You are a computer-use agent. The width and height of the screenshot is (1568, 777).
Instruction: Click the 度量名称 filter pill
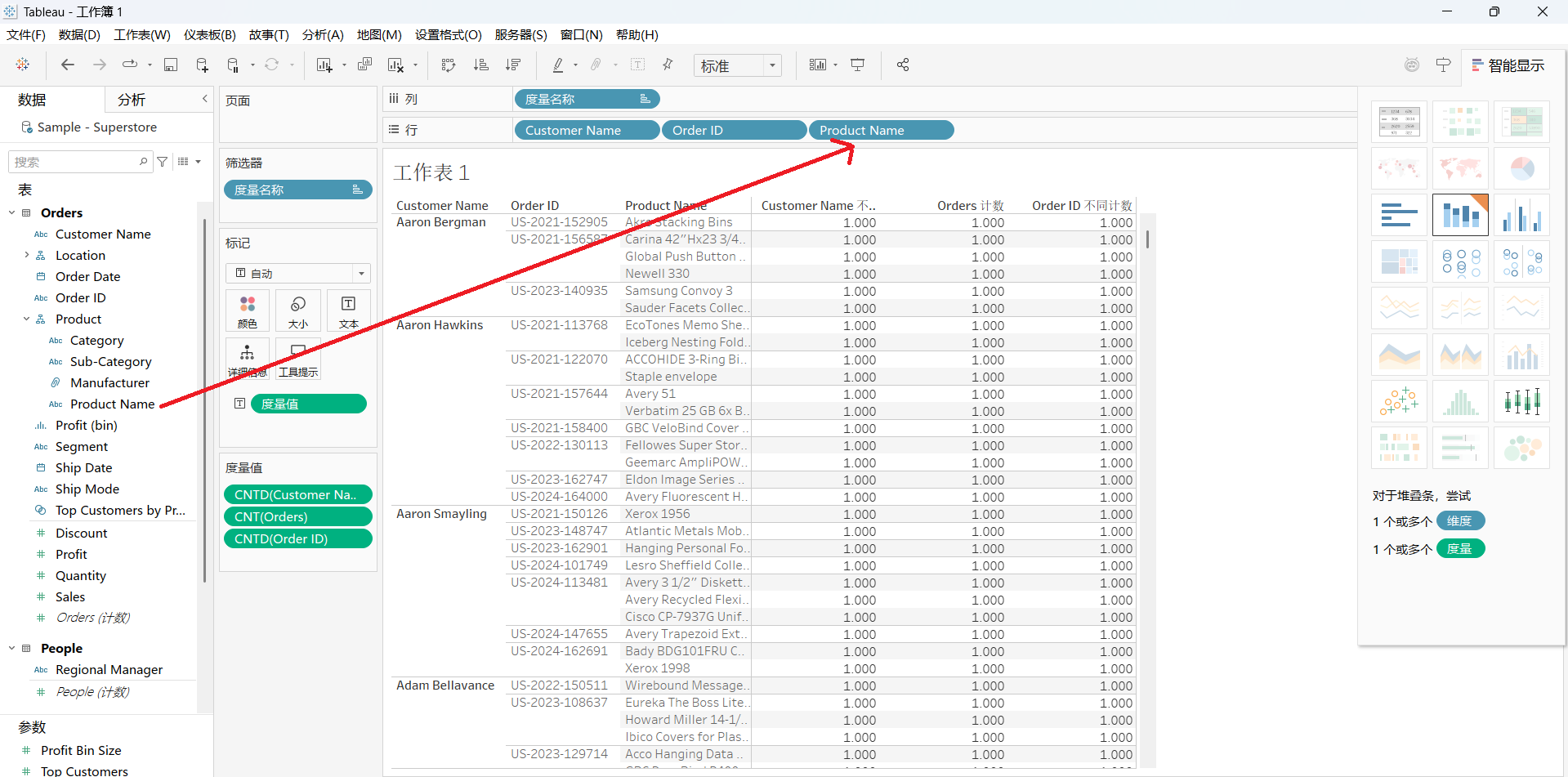click(x=298, y=190)
